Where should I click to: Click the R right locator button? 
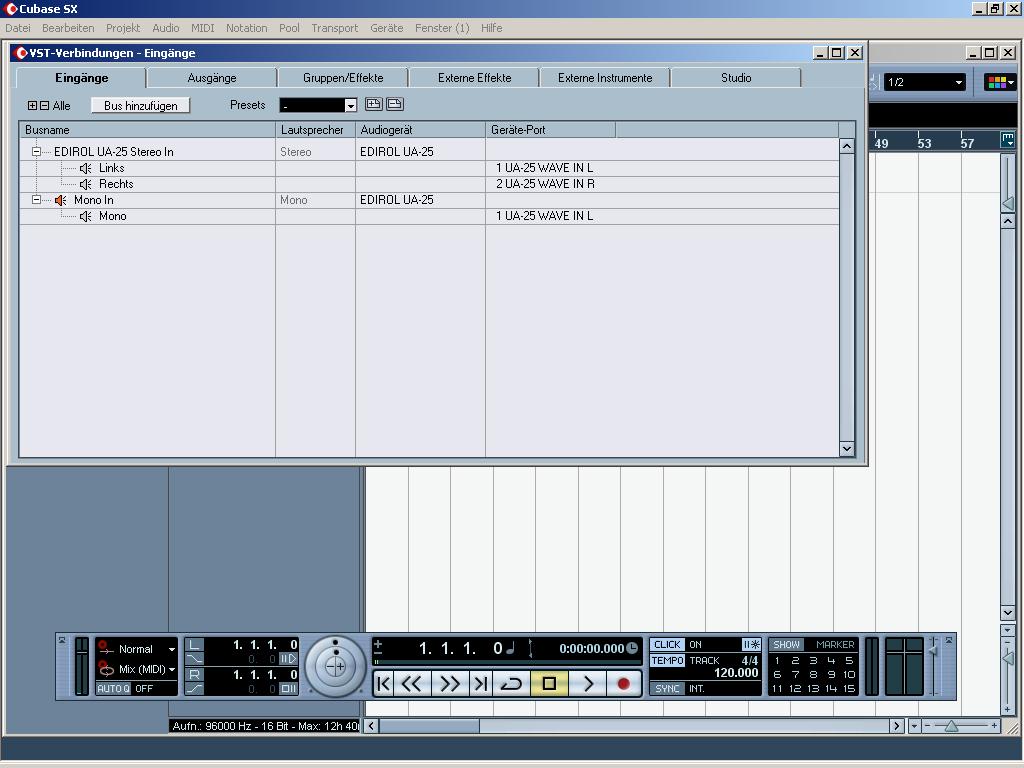pos(195,675)
